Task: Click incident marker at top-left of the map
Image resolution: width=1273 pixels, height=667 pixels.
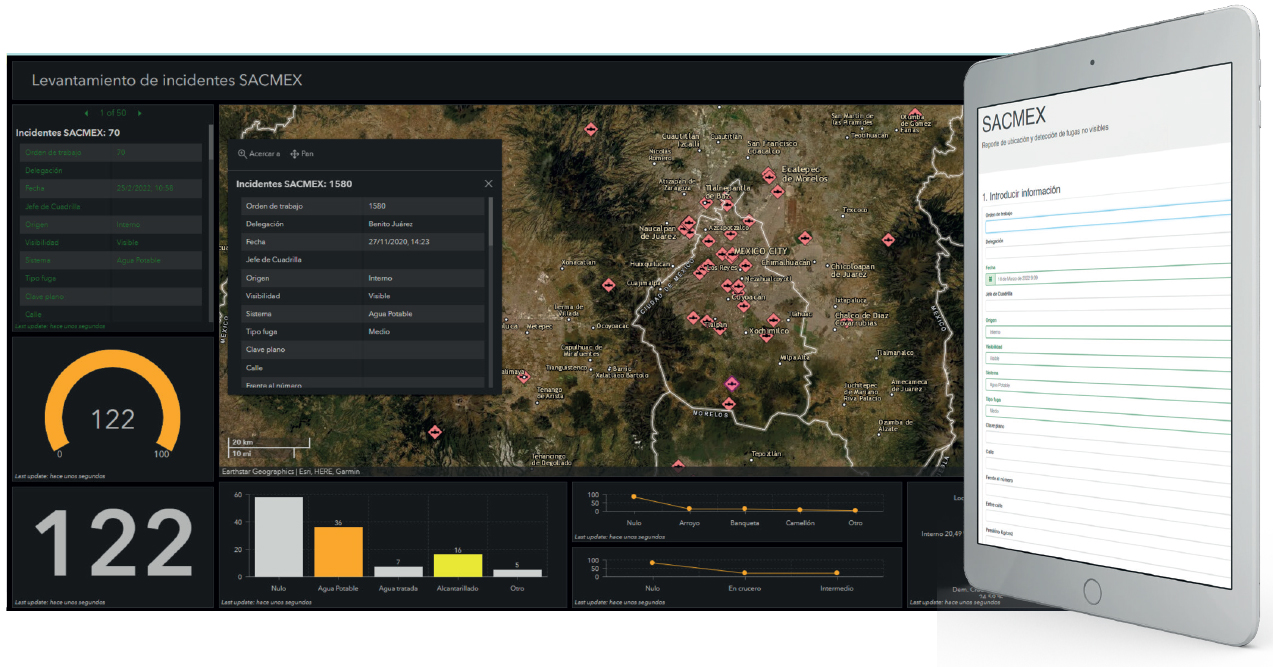Action: point(590,130)
